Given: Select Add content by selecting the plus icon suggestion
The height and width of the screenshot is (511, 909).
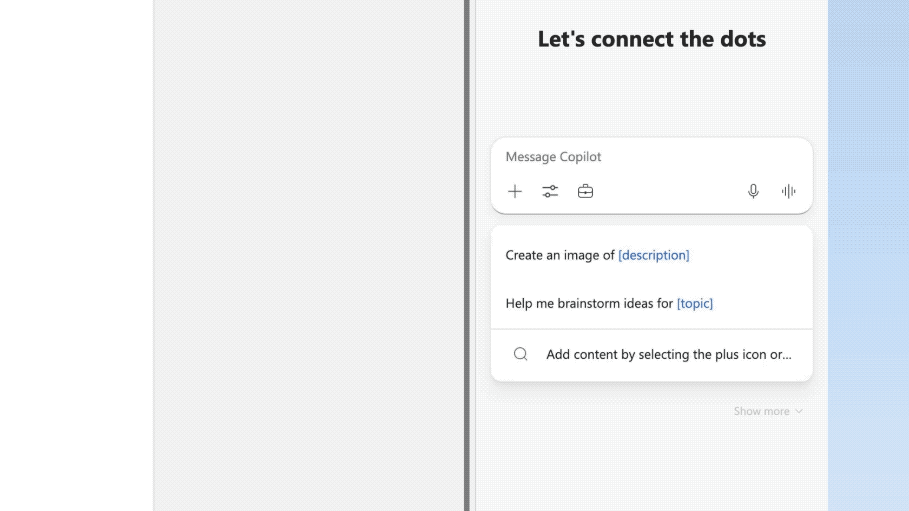Looking at the screenshot, I should [x=652, y=354].
